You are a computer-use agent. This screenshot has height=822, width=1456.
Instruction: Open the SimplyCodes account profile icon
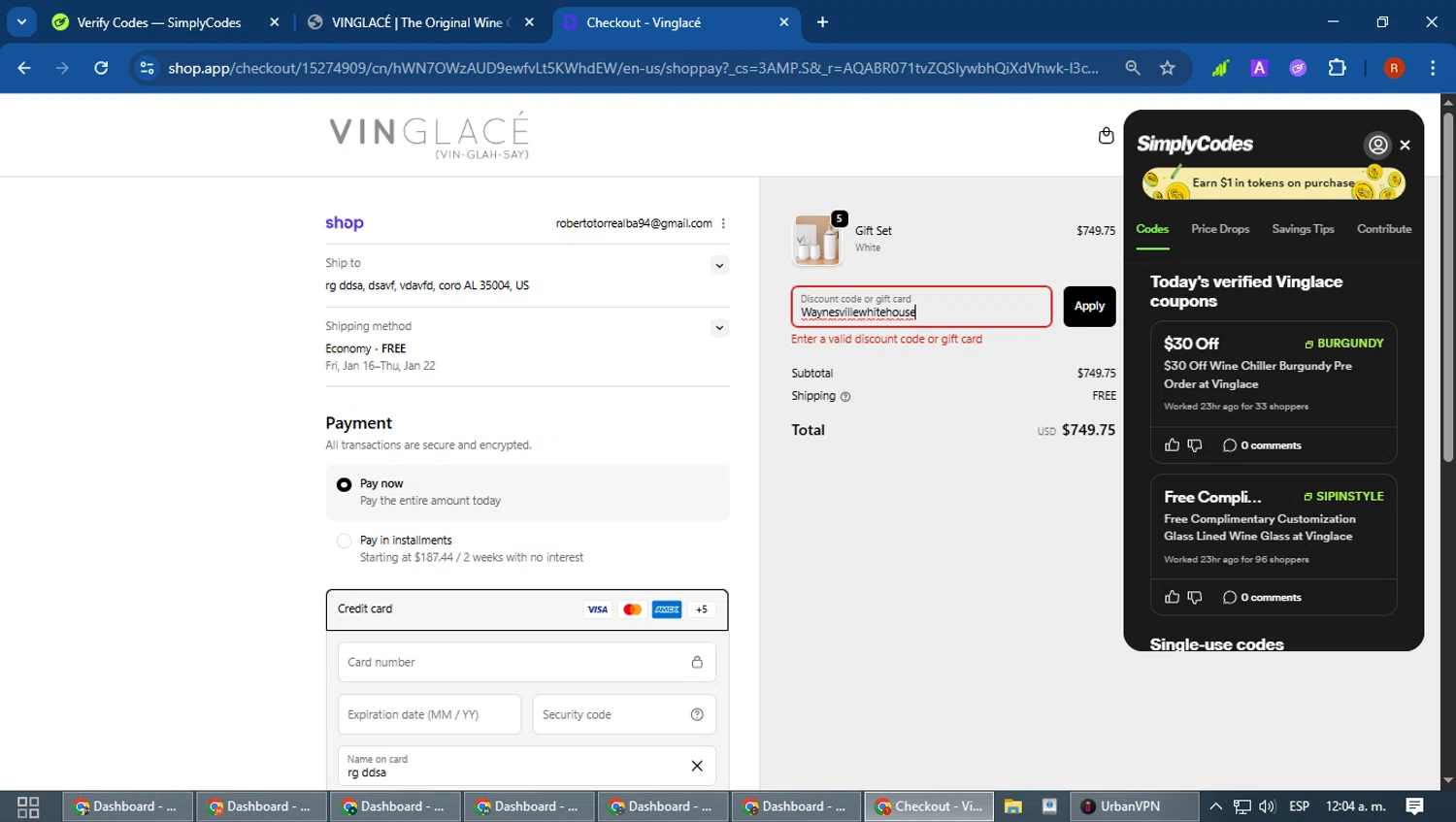pyautogui.click(x=1377, y=145)
